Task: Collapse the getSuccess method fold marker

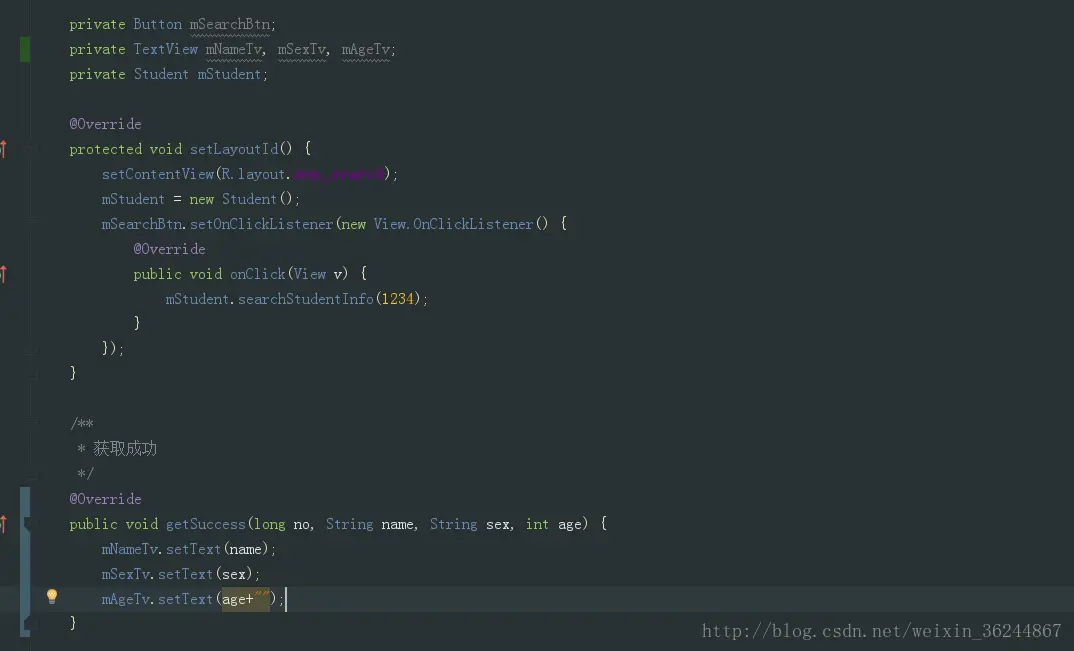Action: (28, 525)
